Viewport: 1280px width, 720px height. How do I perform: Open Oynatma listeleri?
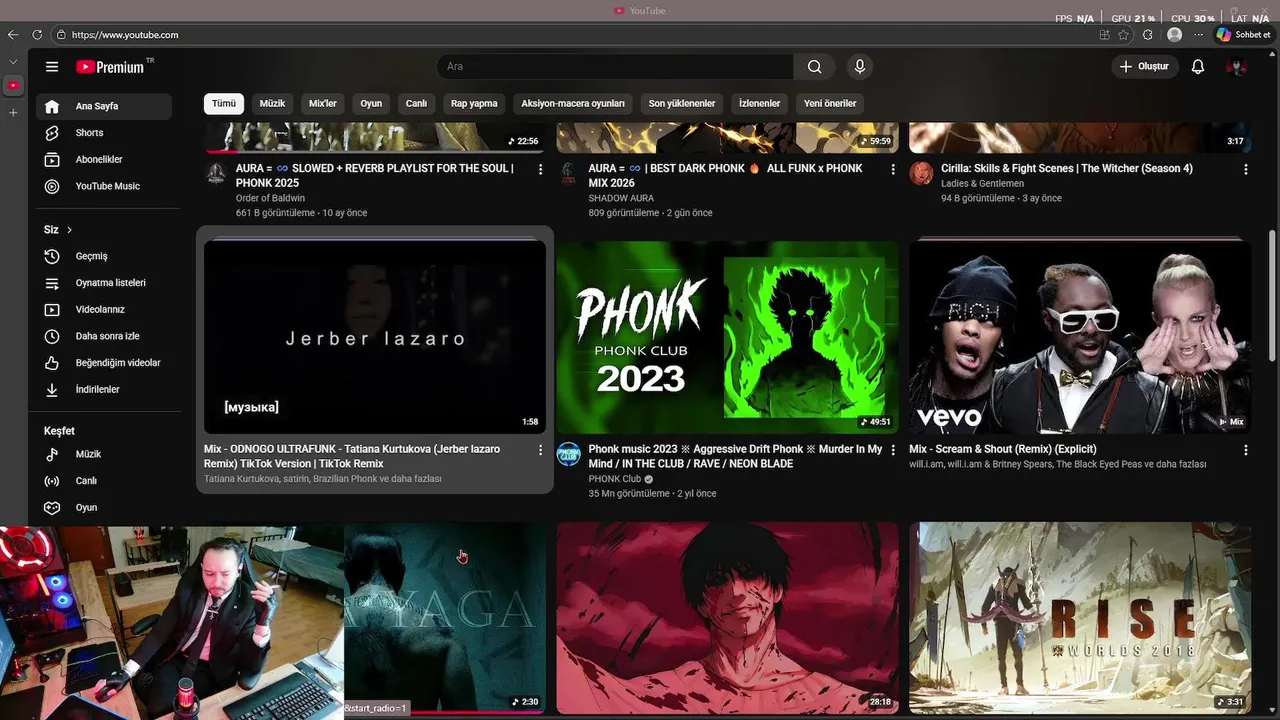[x=104, y=283]
